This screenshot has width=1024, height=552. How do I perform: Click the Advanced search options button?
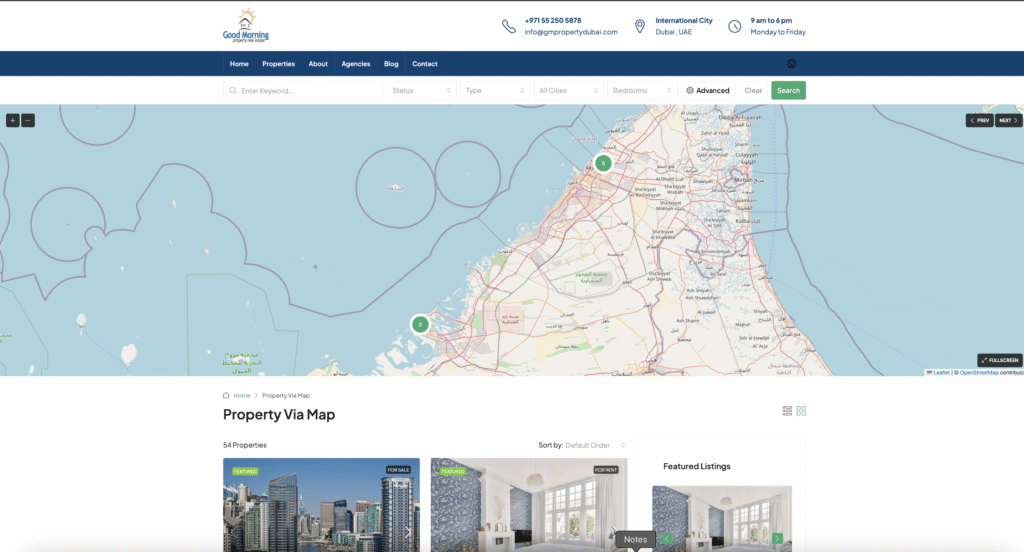point(708,91)
